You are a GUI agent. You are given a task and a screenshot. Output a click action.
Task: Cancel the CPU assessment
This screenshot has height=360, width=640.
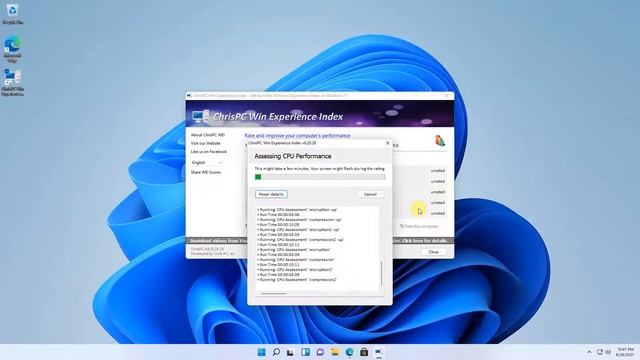[x=370, y=194]
